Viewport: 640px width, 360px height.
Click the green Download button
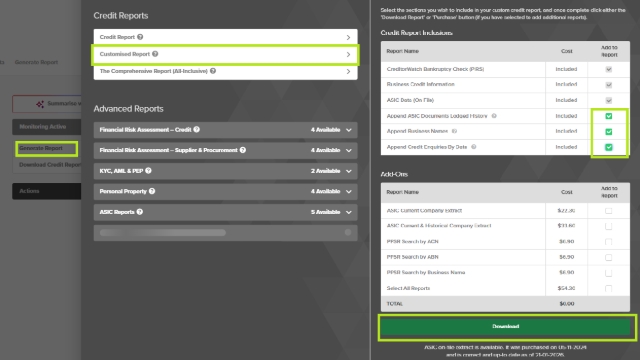(x=505, y=327)
